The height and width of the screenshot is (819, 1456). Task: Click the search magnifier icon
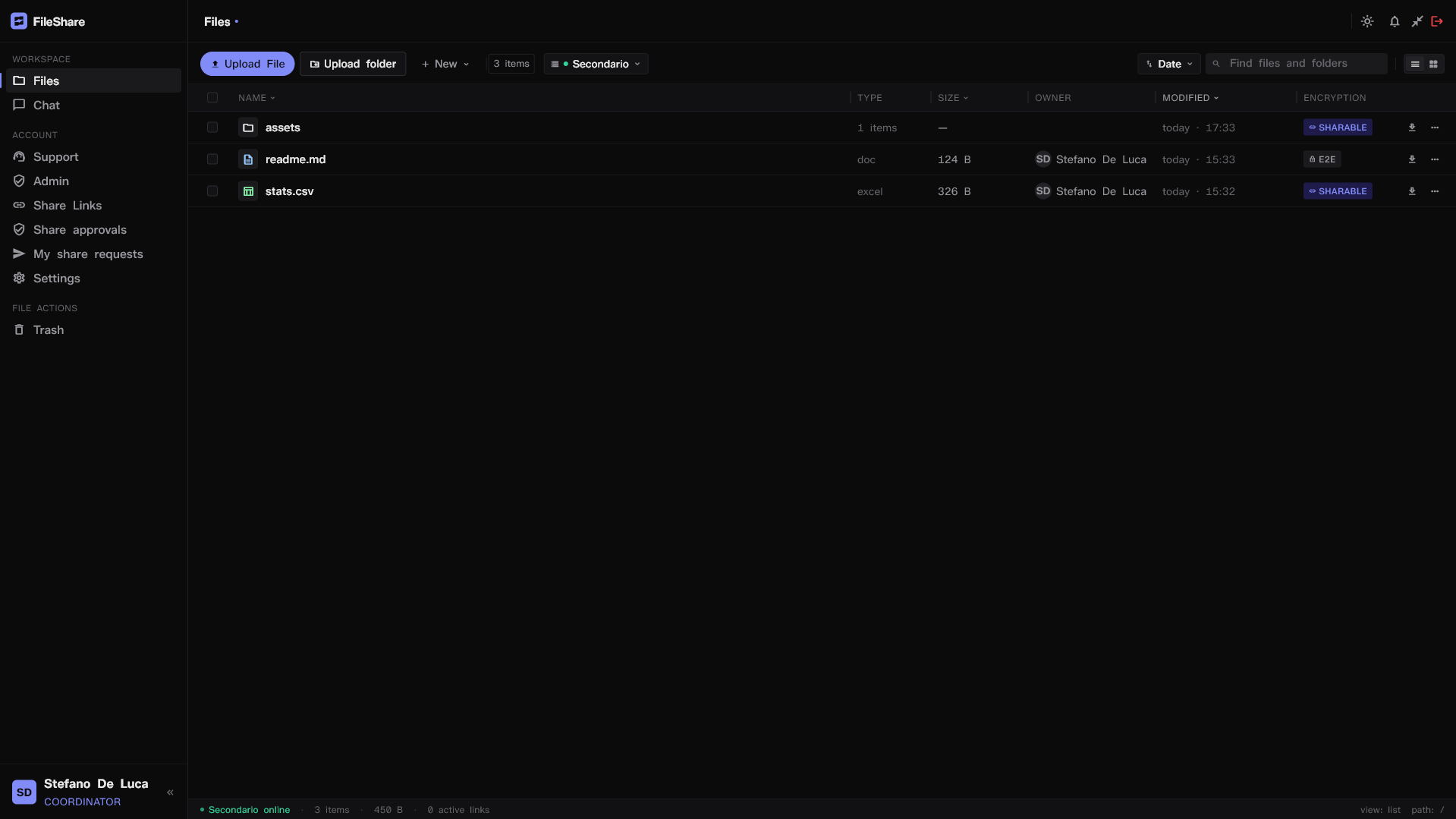click(x=1216, y=64)
